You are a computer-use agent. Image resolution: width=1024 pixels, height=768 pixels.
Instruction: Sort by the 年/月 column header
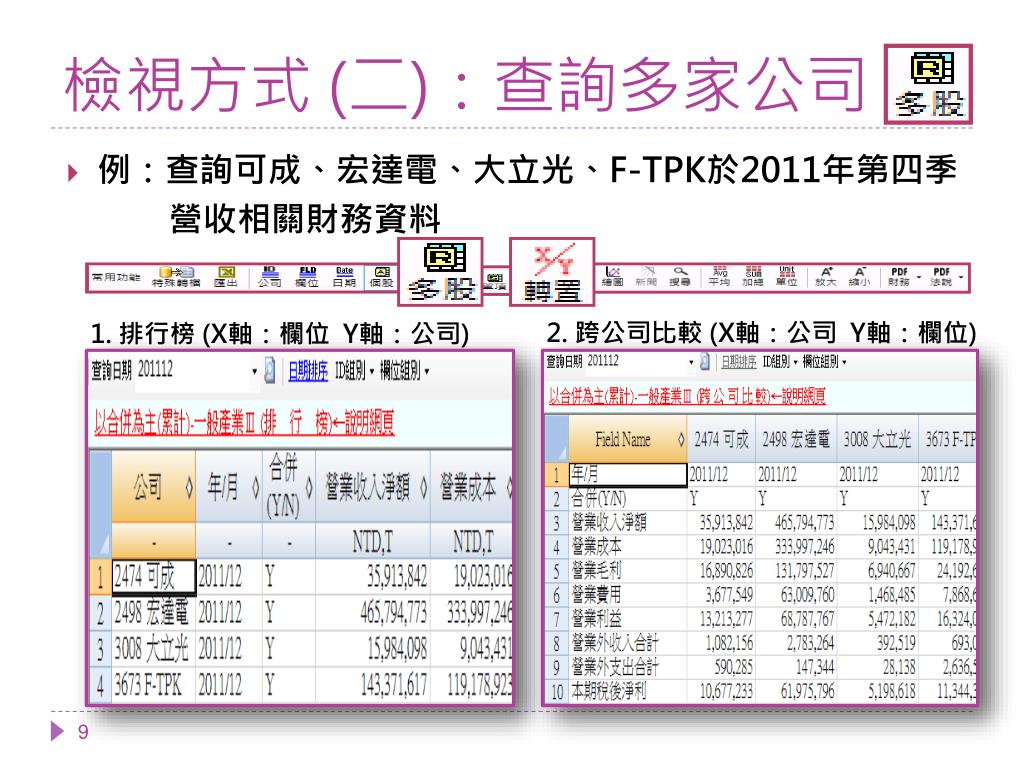pyautogui.click(x=228, y=487)
